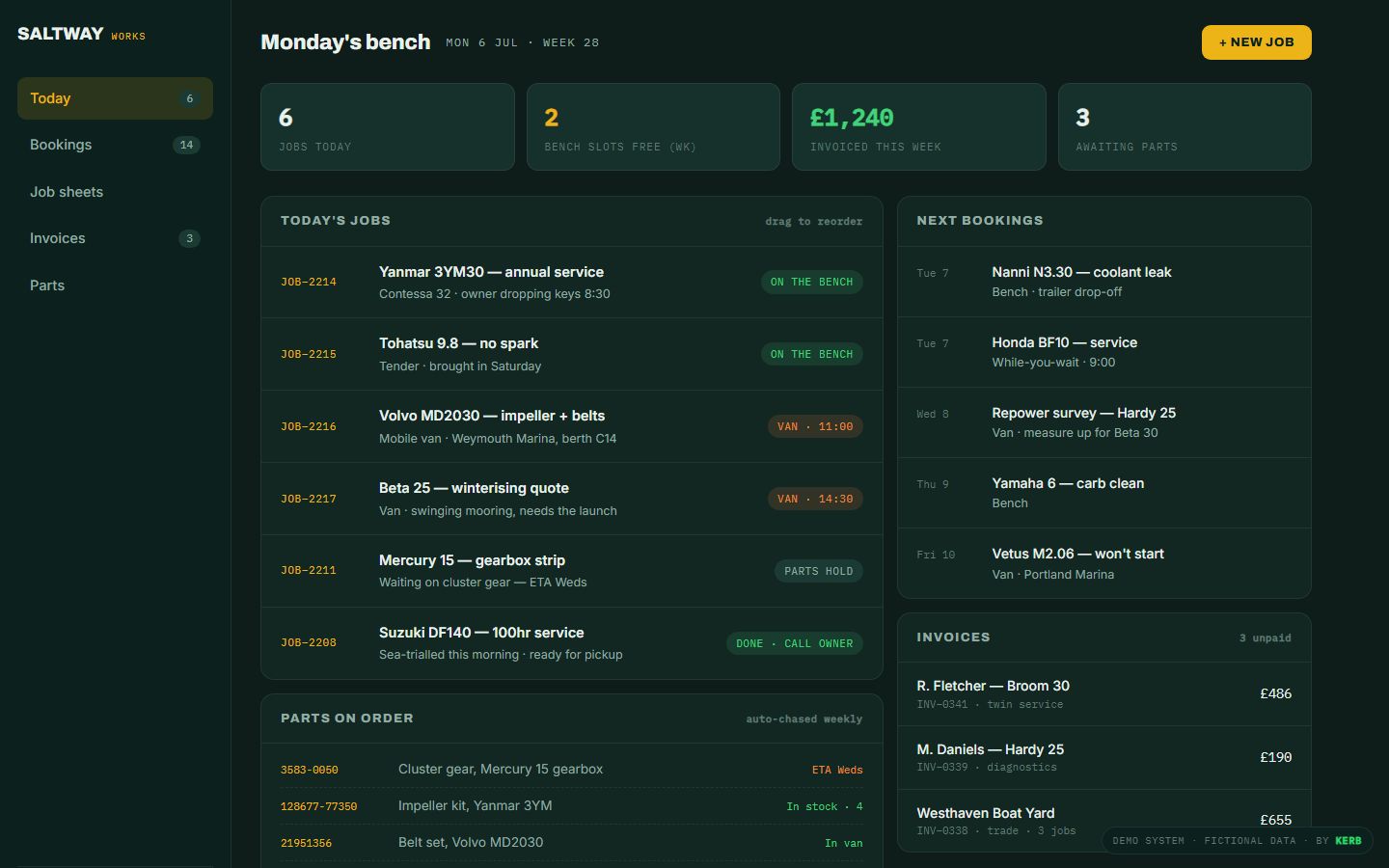
Task: Open Repower survey Hardy 25 booking
Action: [x=1104, y=422]
